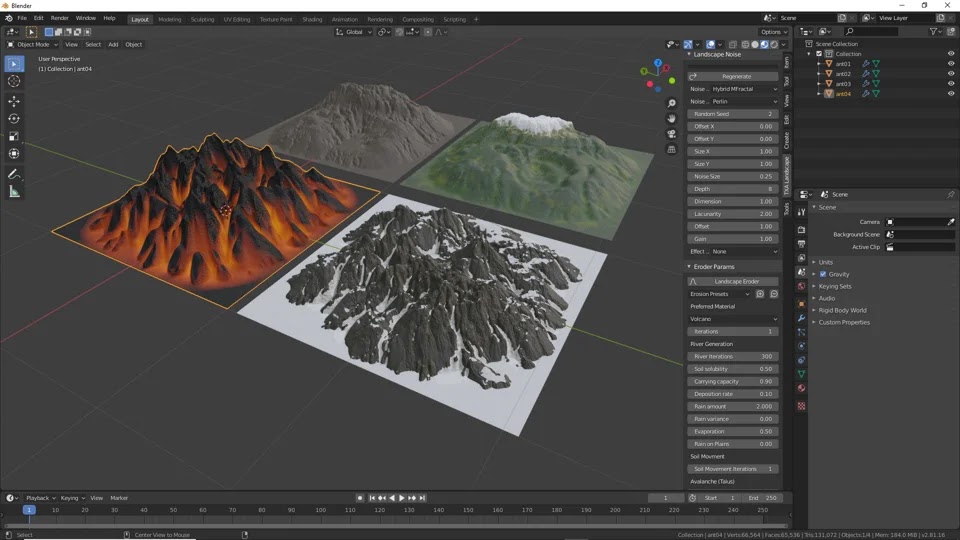Click the viewport zoom magnifier icon
This screenshot has height=540, width=960.
coord(672,103)
